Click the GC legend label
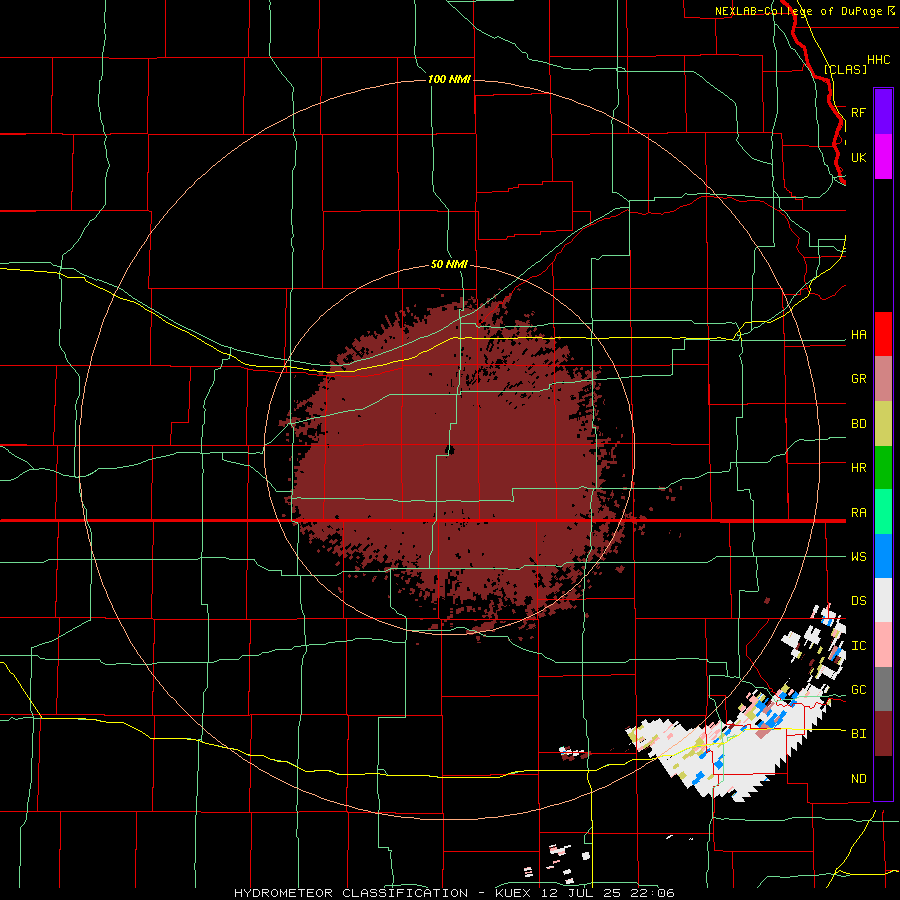This screenshot has height=900, width=900. point(858,690)
